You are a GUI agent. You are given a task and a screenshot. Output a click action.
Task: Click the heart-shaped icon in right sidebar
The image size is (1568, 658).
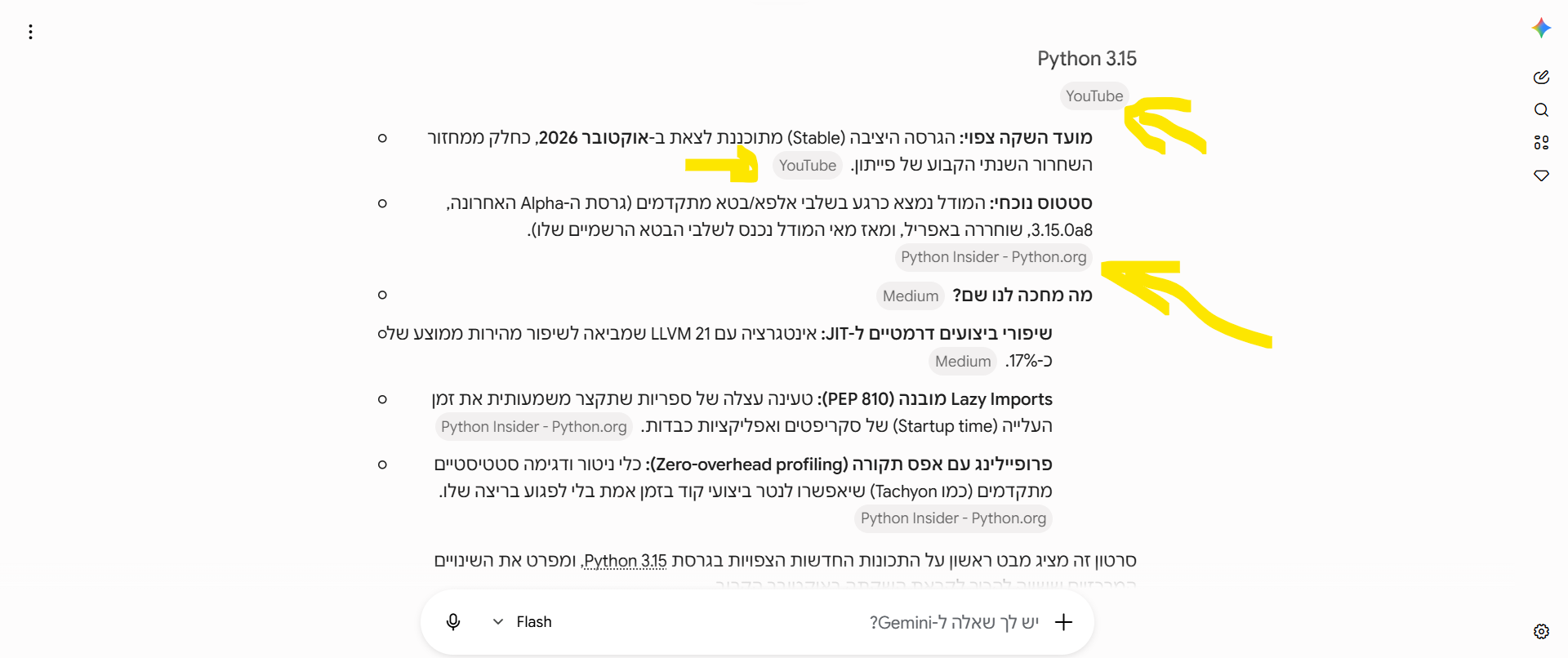1541,176
